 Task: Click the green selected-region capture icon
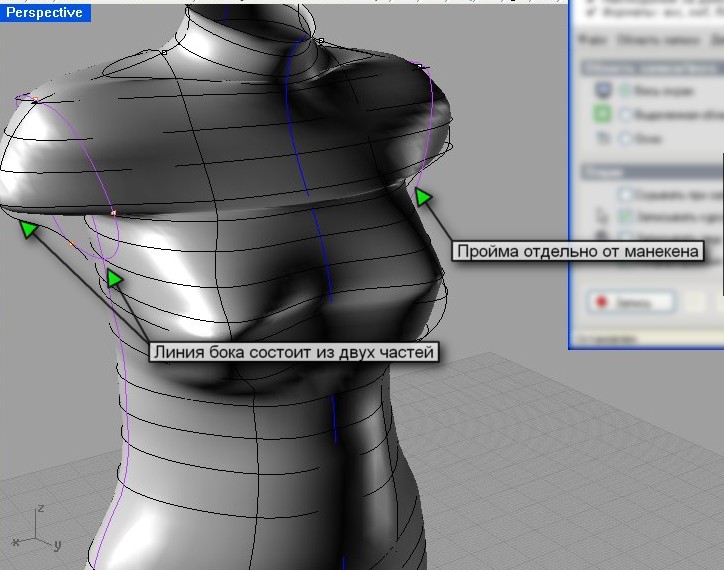(603, 113)
